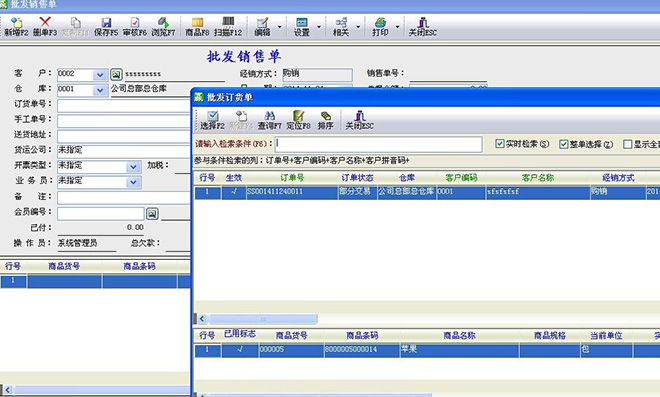The height and width of the screenshot is (397, 660).
Task: Open 扫描F12 barcode scan icon
Action: tap(228, 27)
